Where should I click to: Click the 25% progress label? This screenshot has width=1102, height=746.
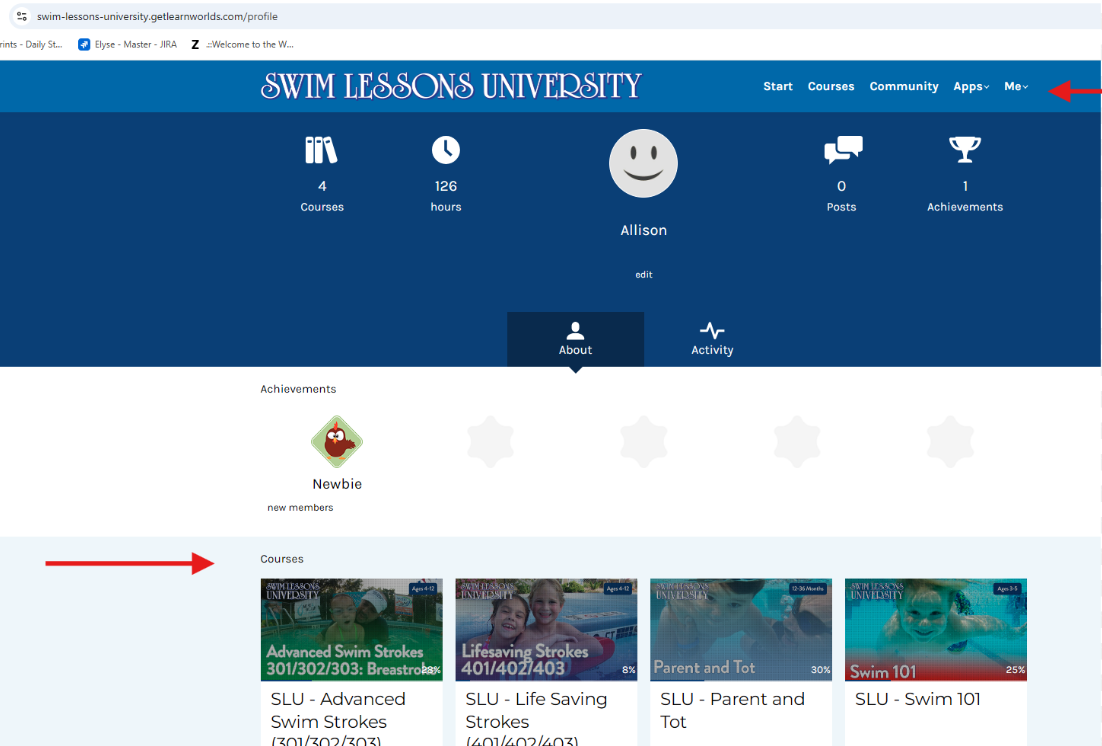(1015, 670)
